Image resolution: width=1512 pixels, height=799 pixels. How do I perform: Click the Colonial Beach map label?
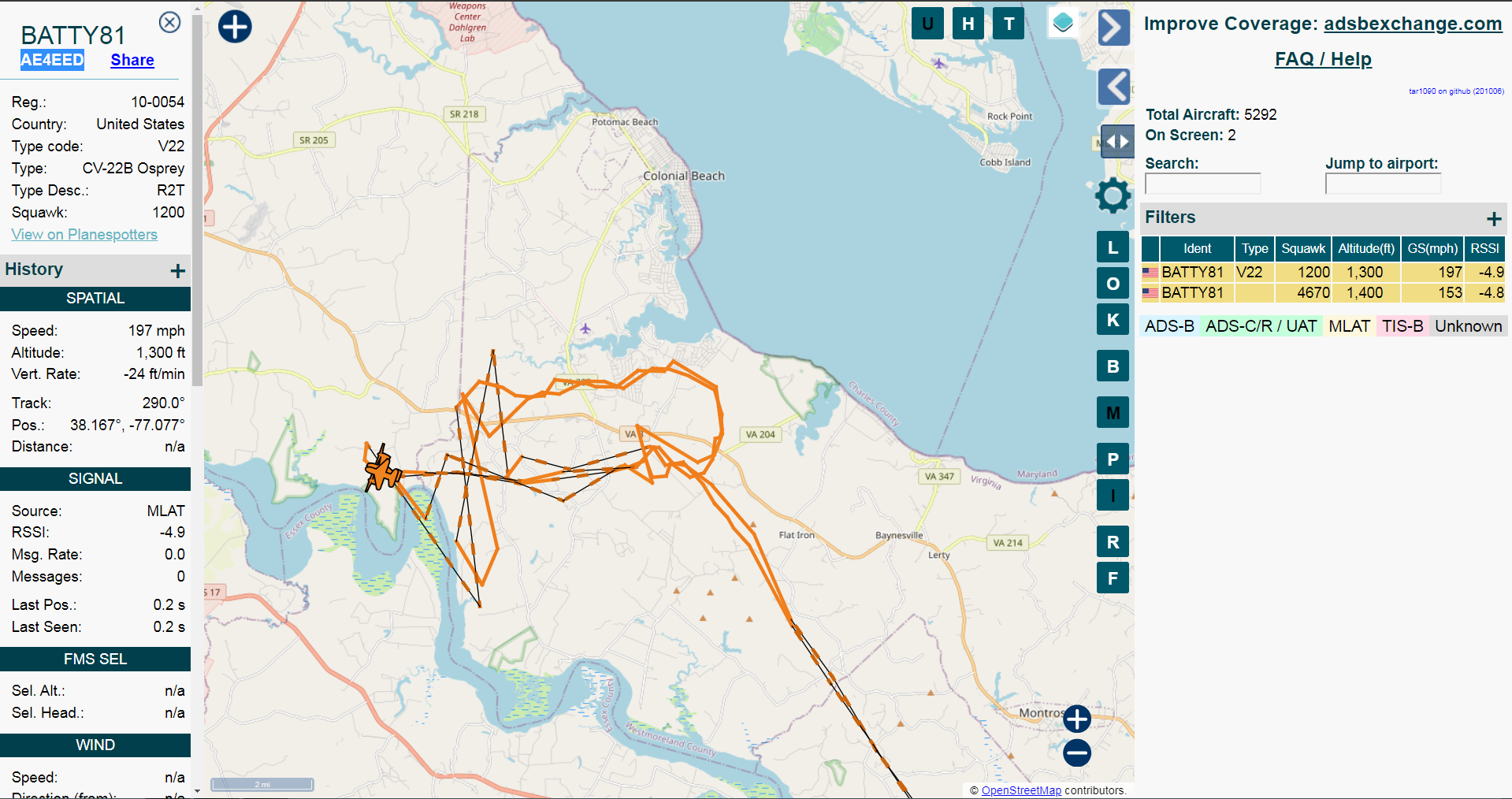click(x=684, y=176)
